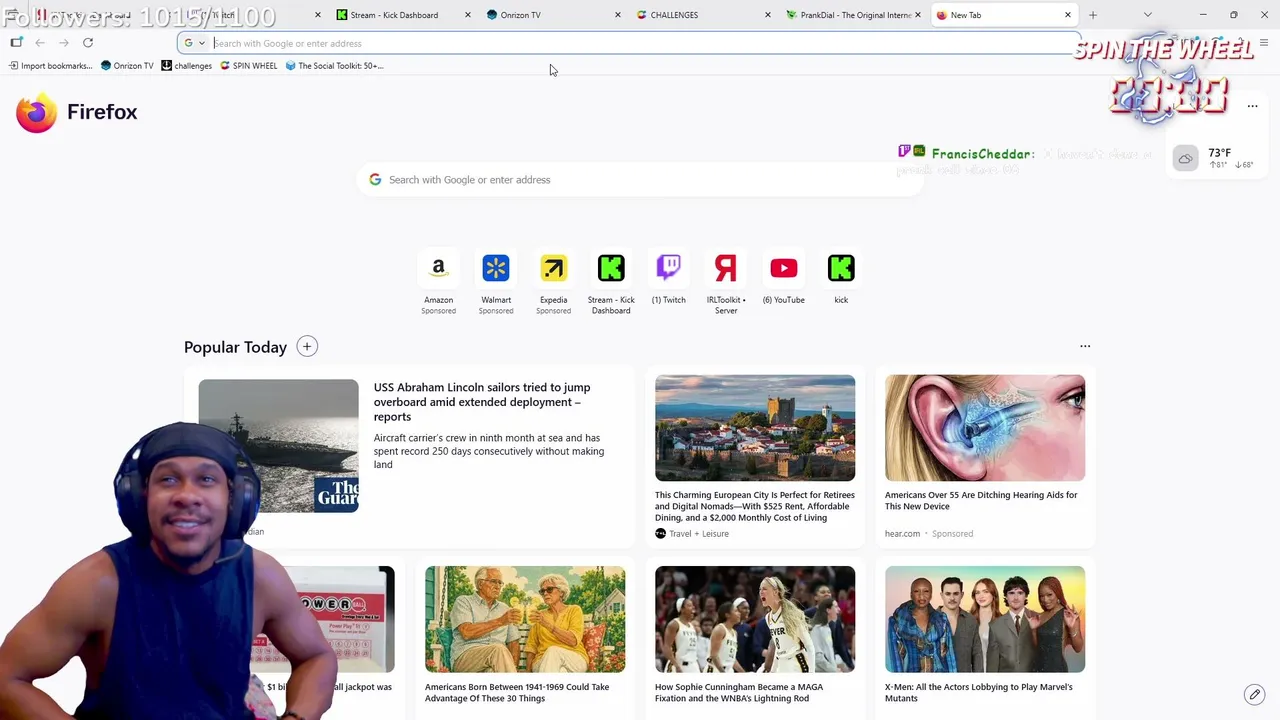The width and height of the screenshot is (1280, 720).
Task: Open the hearing aids sponsored ear image
Action: [x=985, y=428]
